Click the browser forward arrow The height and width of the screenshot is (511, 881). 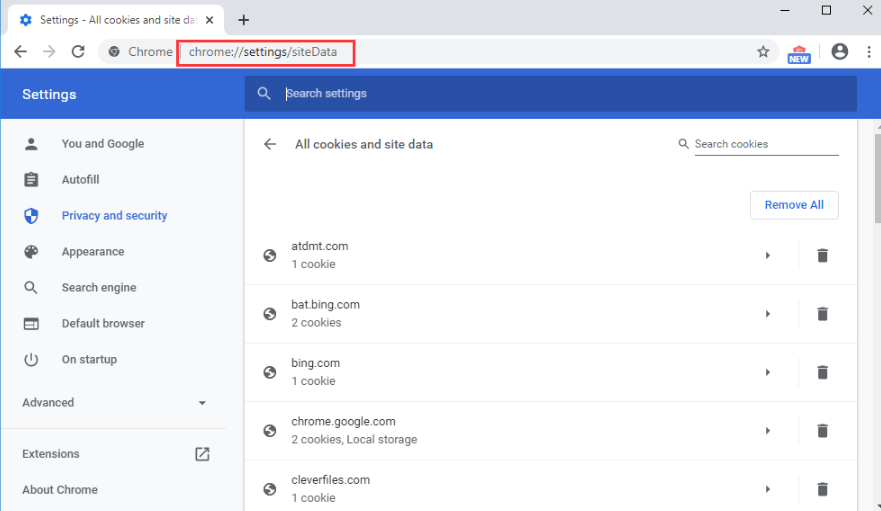49,52
